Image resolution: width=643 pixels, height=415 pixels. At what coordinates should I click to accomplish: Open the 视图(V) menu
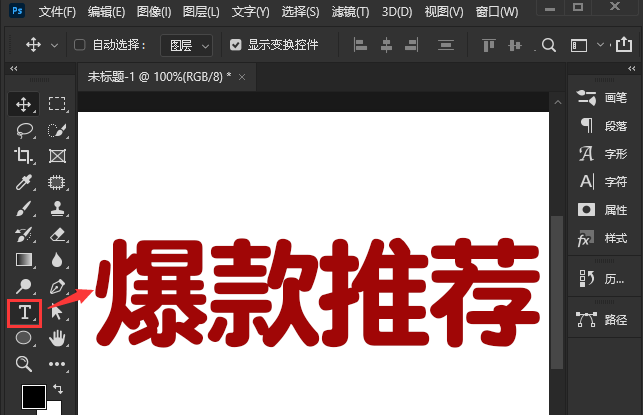pos(444,12)
